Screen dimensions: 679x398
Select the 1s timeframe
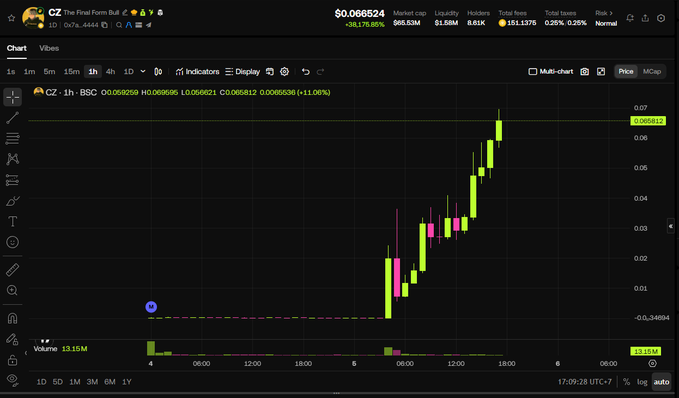coord(11,71)
